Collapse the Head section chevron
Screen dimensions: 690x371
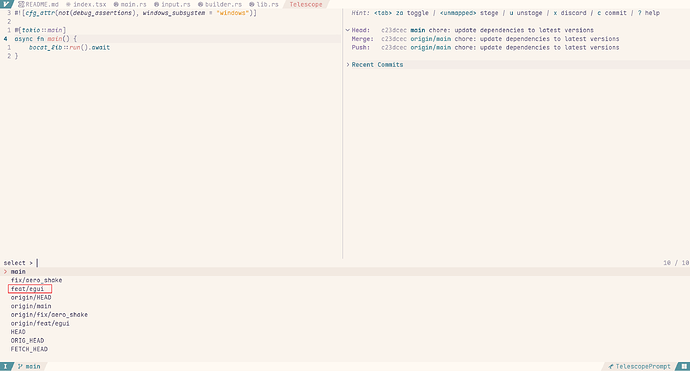point(348,30)
